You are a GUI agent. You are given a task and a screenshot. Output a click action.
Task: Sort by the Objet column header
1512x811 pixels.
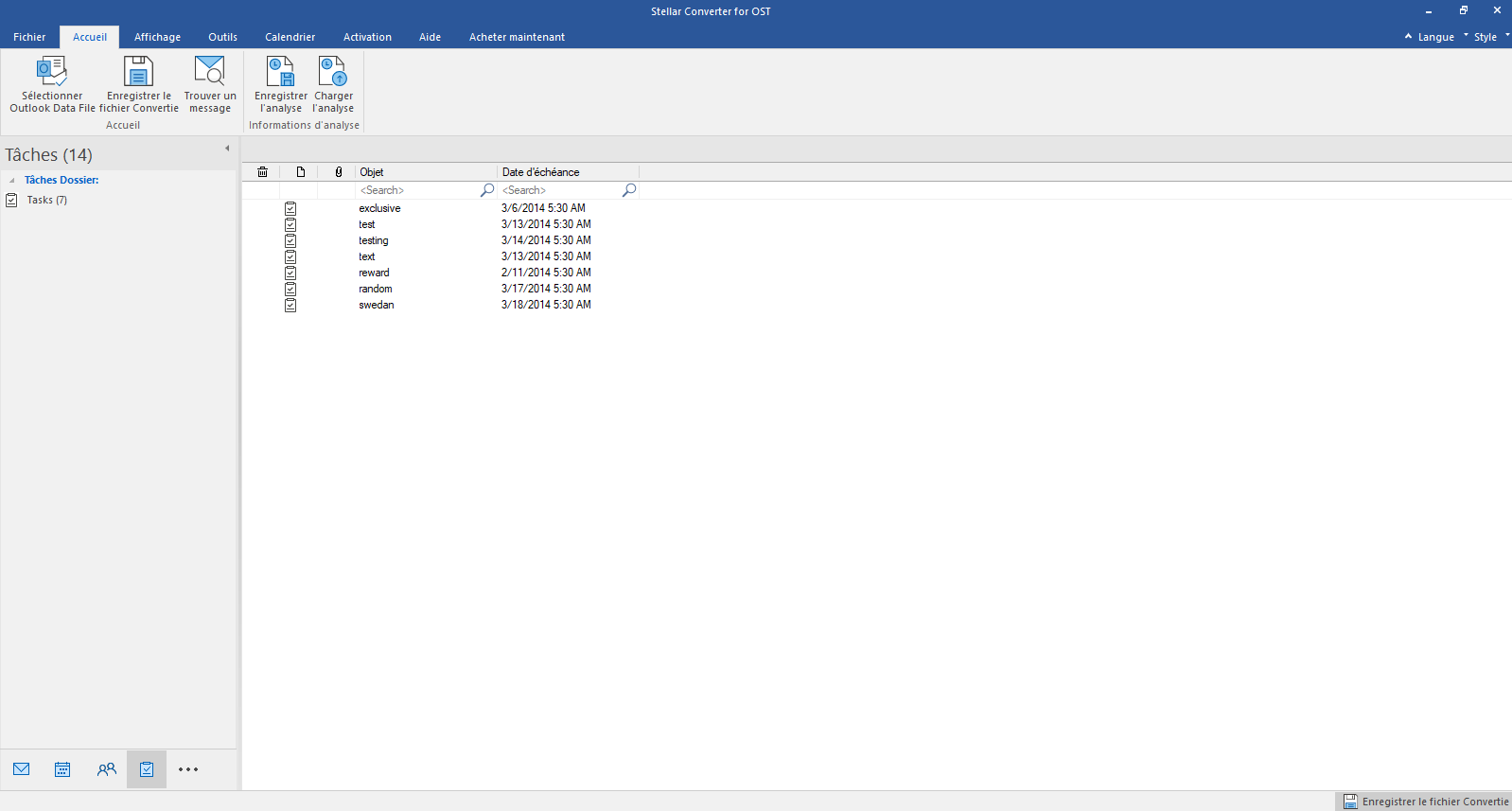coord(426,172)
